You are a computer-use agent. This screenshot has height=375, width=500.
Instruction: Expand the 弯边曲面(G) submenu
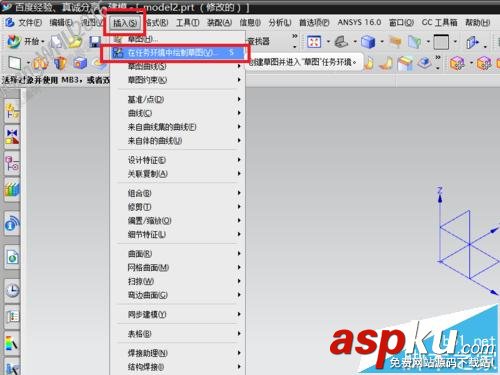[177, 295]
